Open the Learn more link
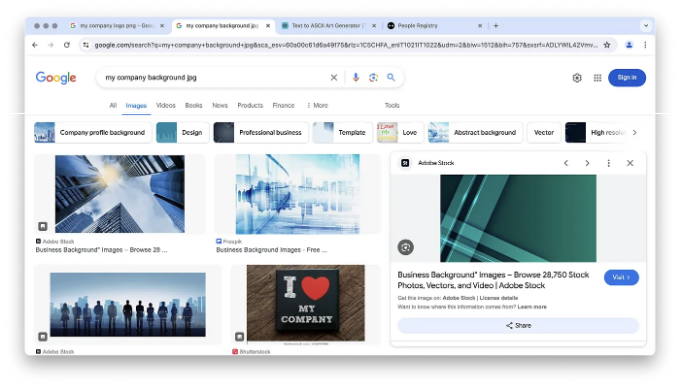This screenshot has height=388, width=680. (x=532, y=307)
